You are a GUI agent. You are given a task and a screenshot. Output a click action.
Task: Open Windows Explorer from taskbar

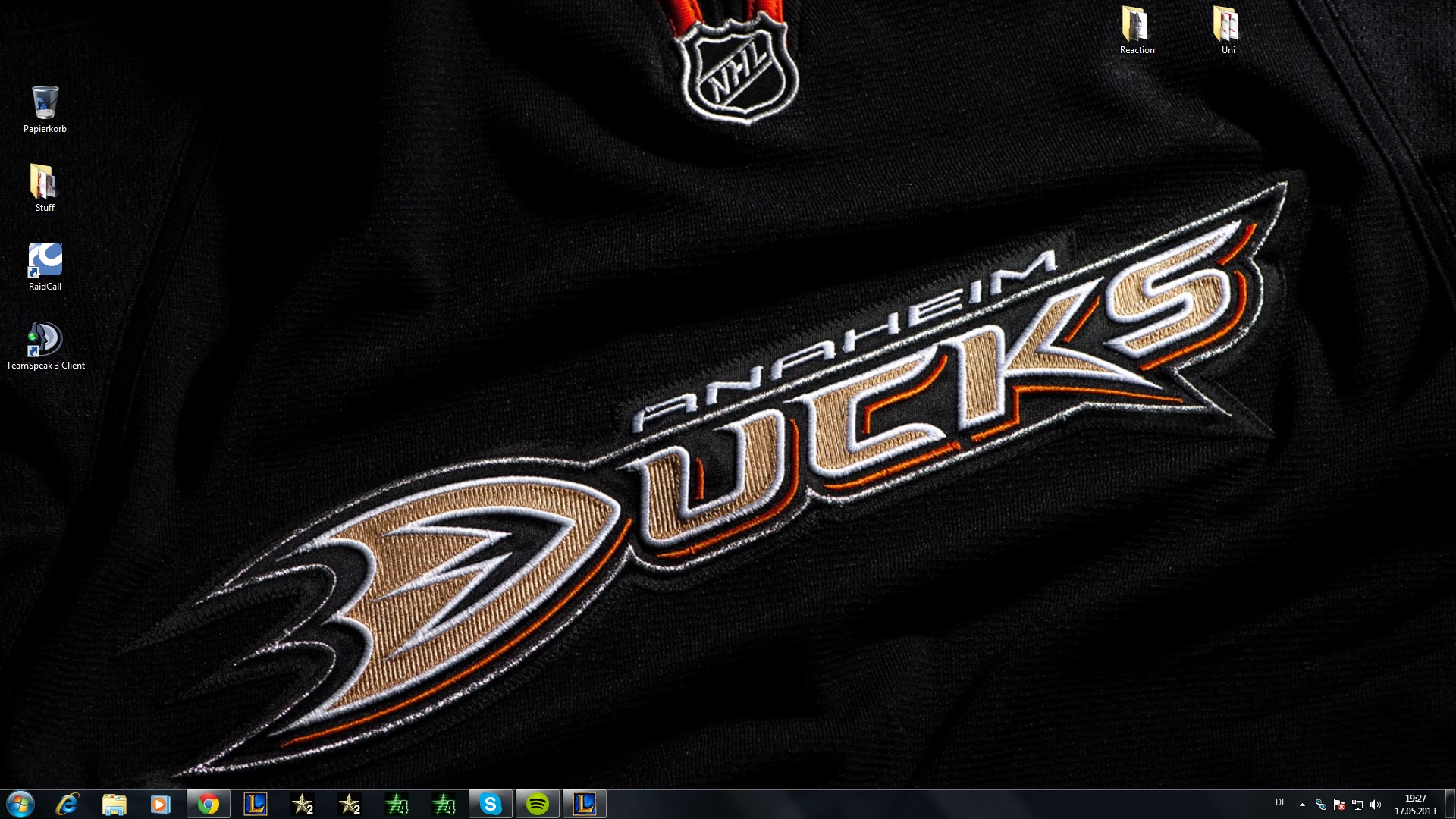pos(115,804)
